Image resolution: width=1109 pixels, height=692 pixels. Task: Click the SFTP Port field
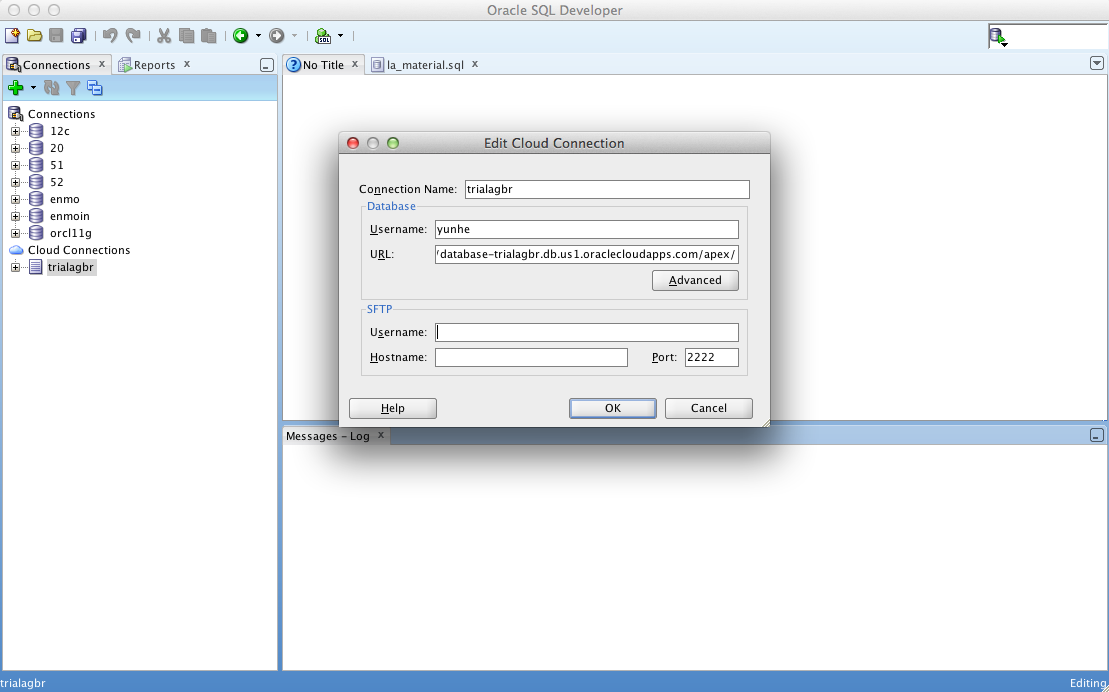pos(712,357)
